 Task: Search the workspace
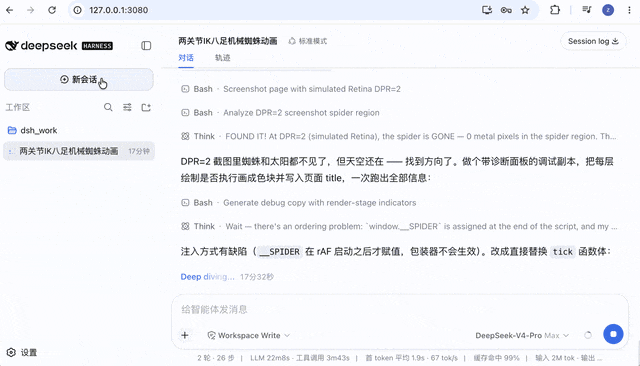click(x=108, y=107)
